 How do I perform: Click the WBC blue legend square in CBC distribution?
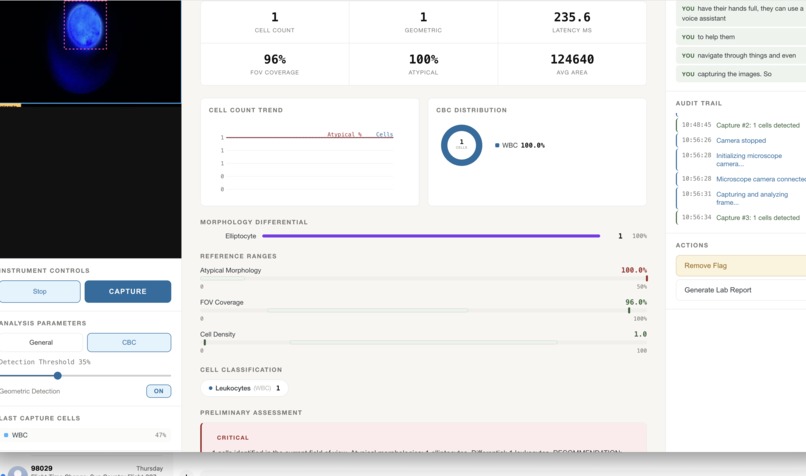(x=497, y=145)
